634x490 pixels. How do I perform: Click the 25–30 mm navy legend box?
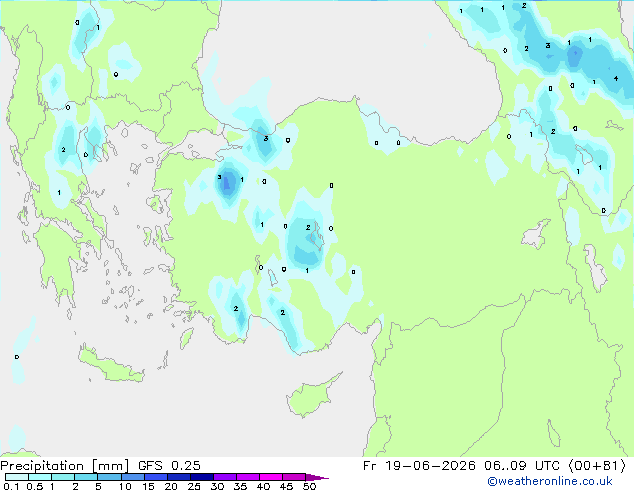[201, 477]
